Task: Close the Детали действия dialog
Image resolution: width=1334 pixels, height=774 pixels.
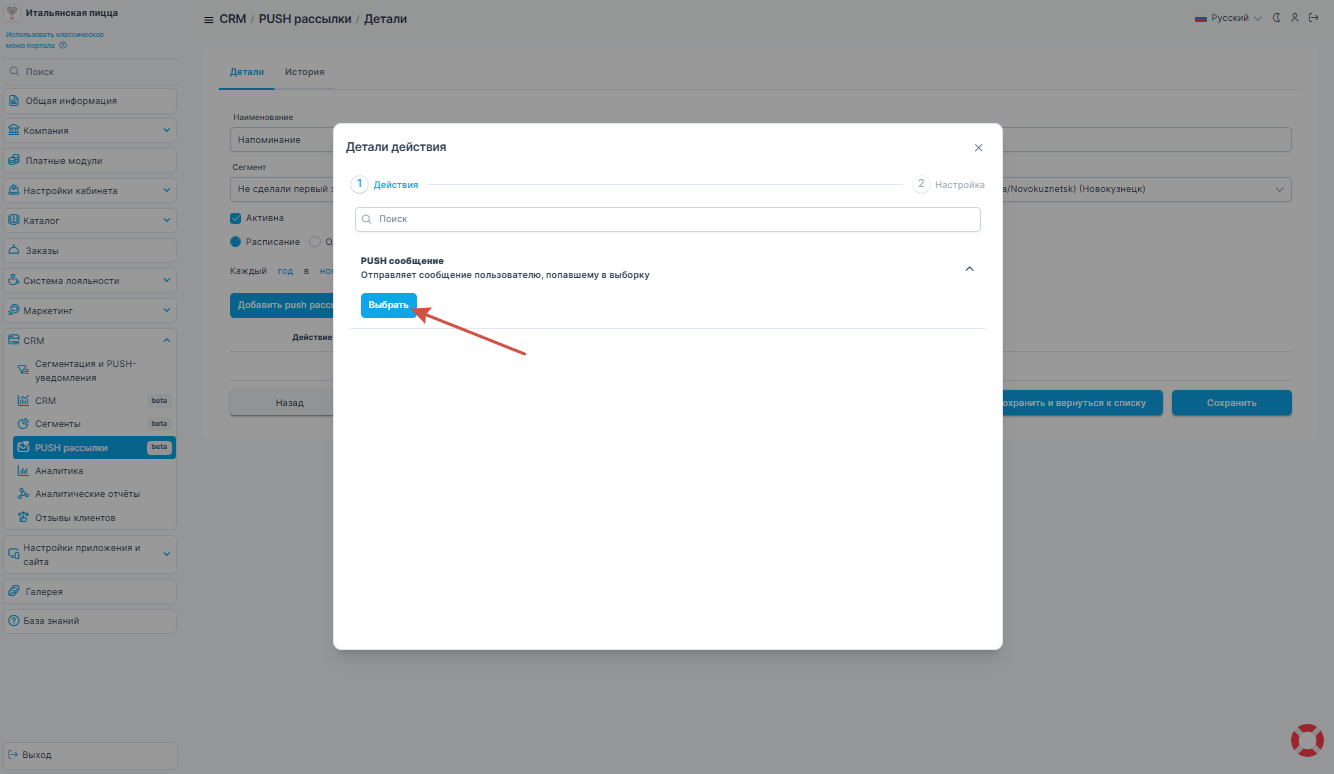Action: (x=978, y=147)
